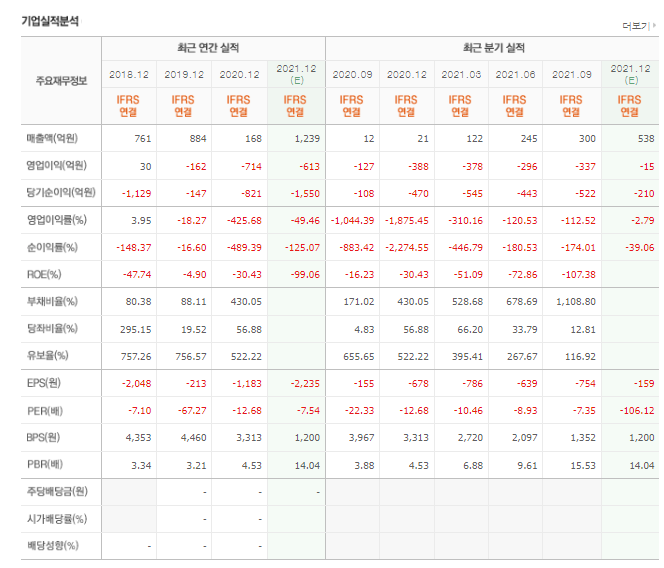Click the -67.27 PER value
The image size is (664, 568).
click(x=192, y=411)
